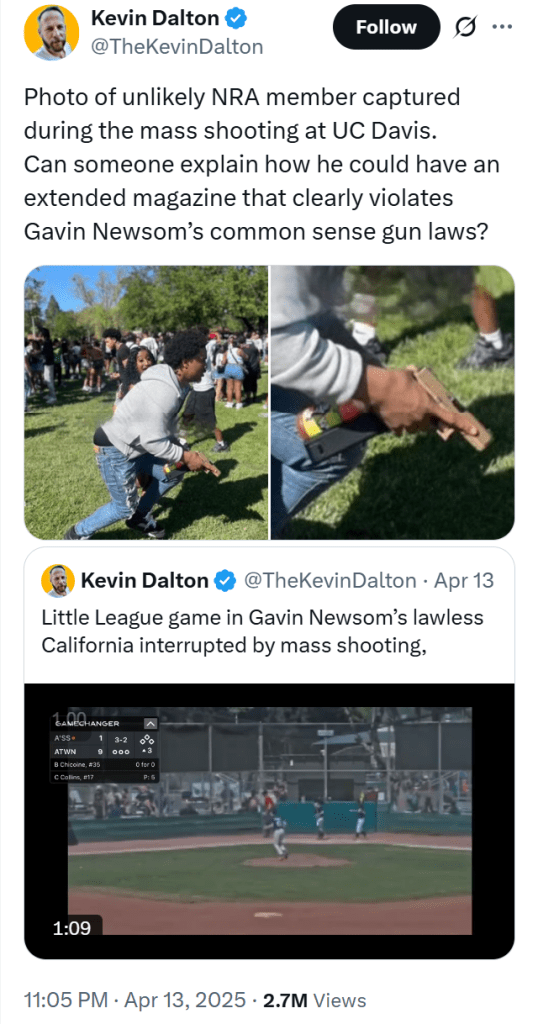The height and width of the screenshot is (1024, 538).
Task: Click the Follow button
Action: pos(386,27)
